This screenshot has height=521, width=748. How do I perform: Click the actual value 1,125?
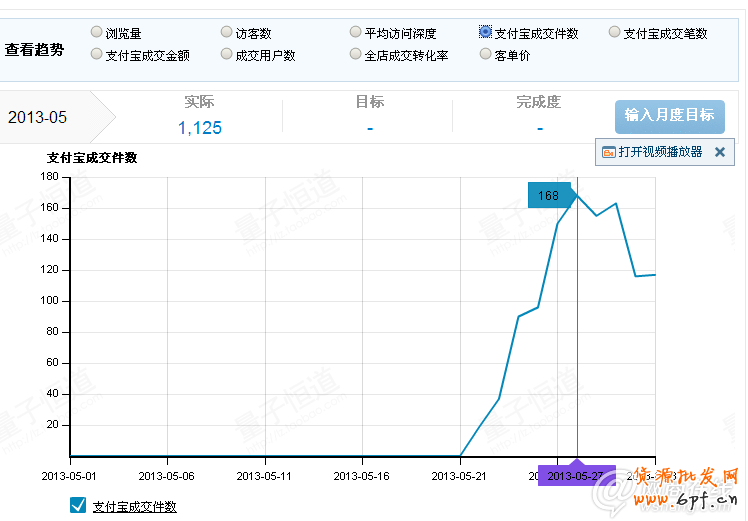pyautogui.click(x=200, y=127)
